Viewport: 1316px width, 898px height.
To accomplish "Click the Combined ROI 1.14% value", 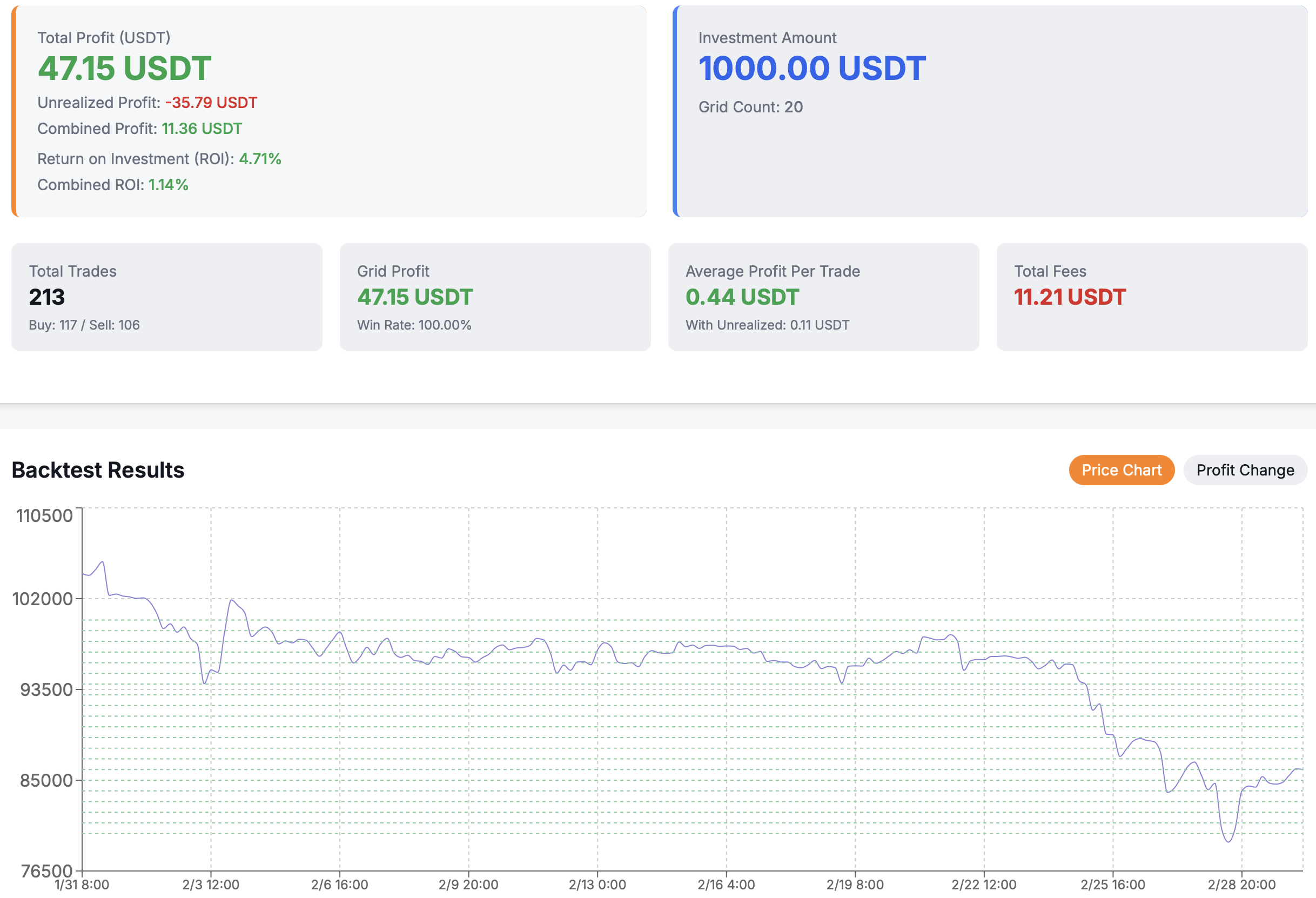I will pos(168,185).
